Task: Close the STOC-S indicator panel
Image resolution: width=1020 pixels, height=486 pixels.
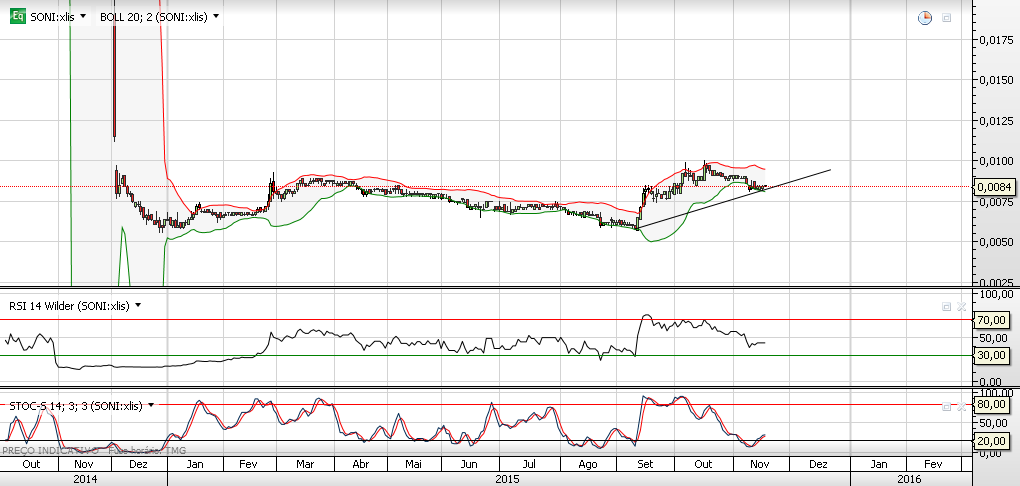Action: (961, 405)
